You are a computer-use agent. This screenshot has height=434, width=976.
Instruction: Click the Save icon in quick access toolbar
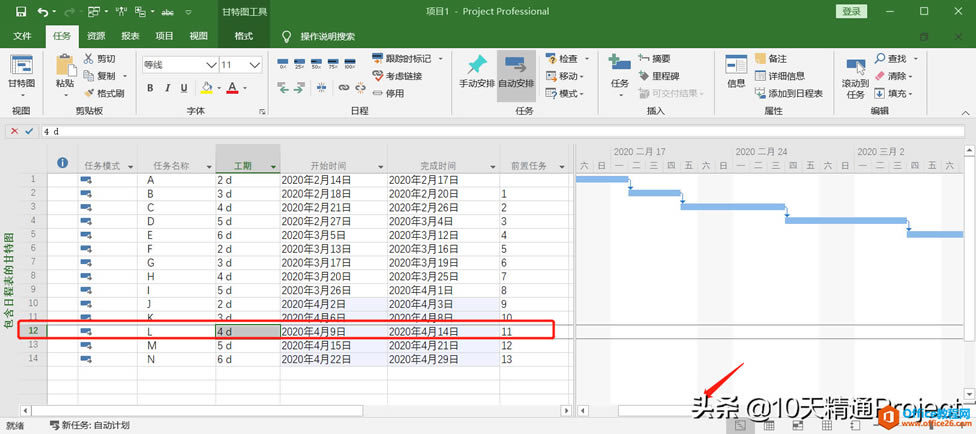17,12
